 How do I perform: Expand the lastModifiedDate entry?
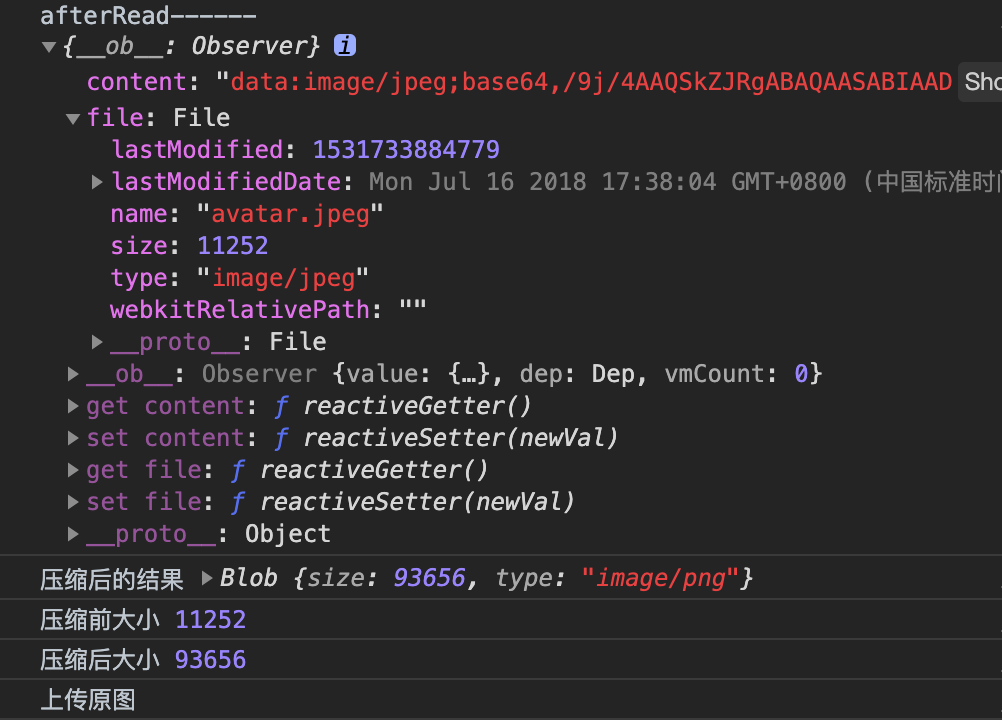point(96,182)
